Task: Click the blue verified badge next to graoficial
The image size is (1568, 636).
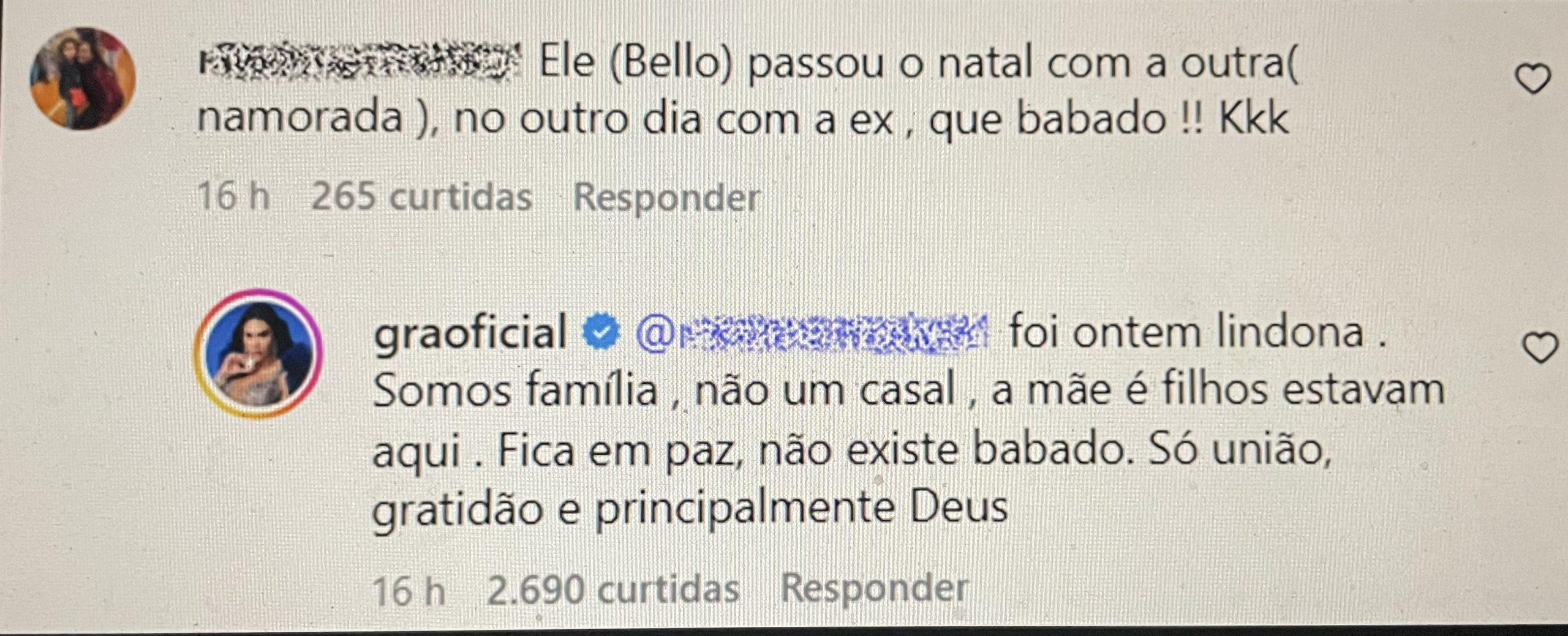Action: coord(601,332)
